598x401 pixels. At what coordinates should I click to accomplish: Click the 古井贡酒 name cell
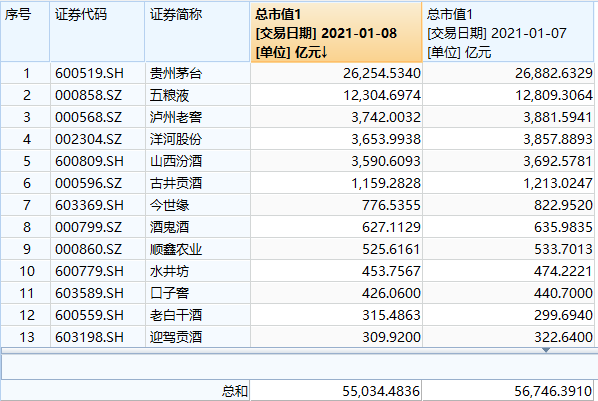pyautogui.click(x=198, y=183)
